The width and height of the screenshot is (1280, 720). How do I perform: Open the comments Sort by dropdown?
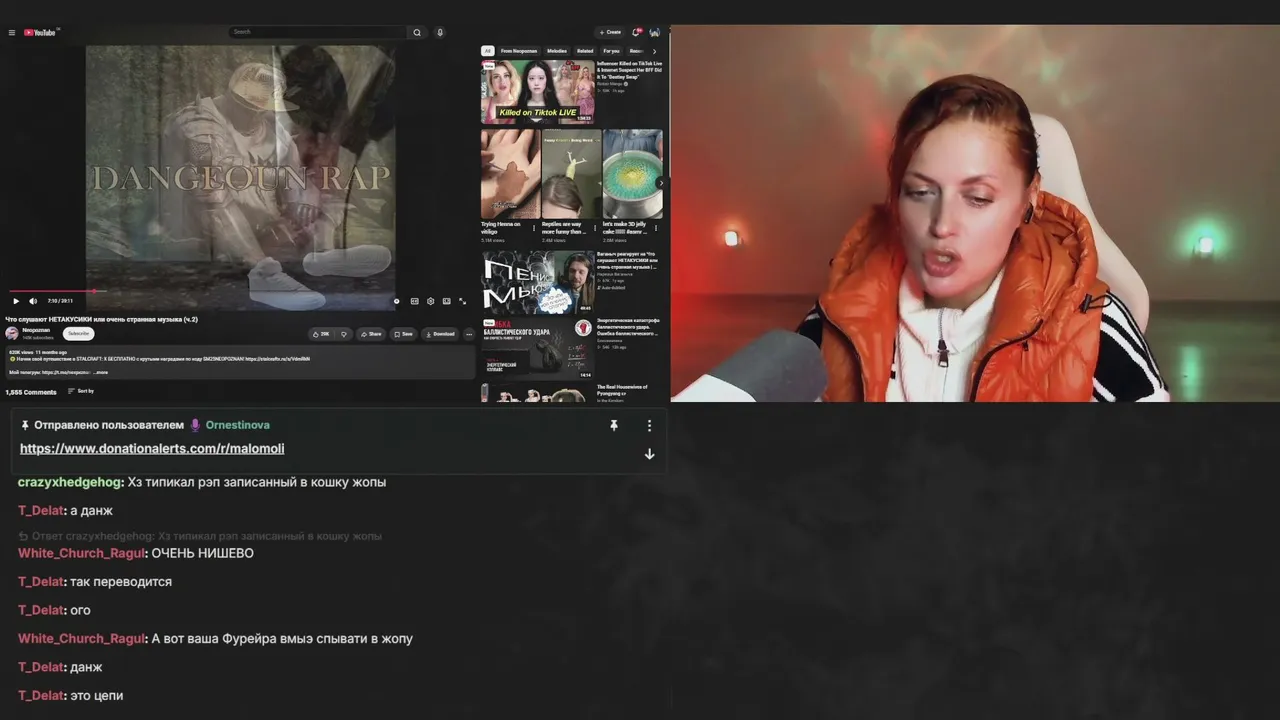tap(81, 391)
